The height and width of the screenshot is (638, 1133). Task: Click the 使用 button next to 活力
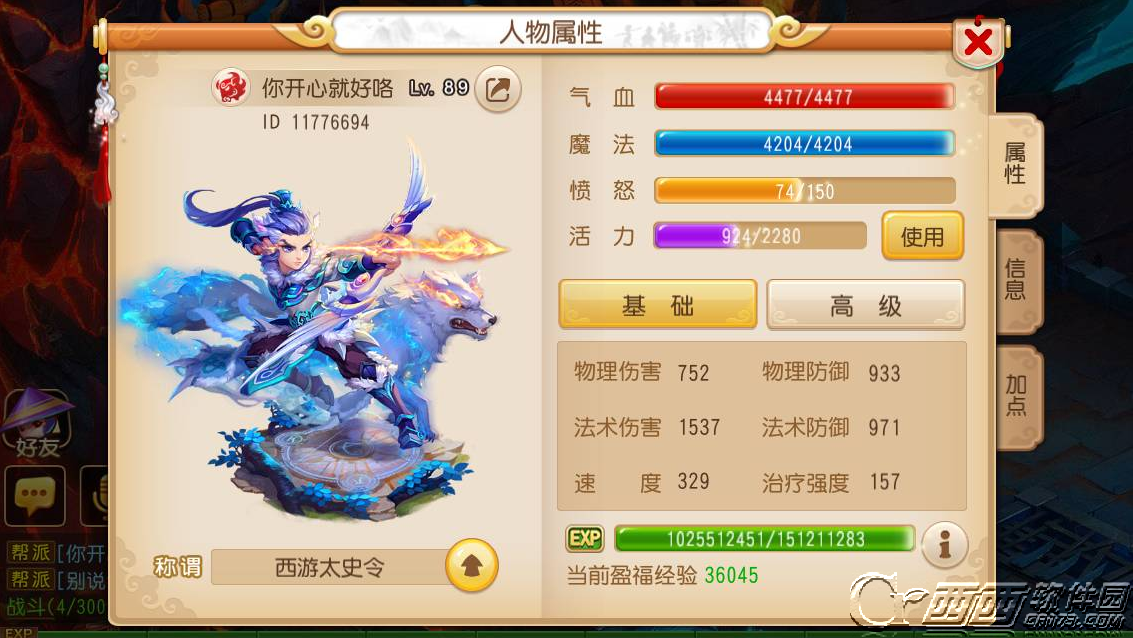coord(923,236)
